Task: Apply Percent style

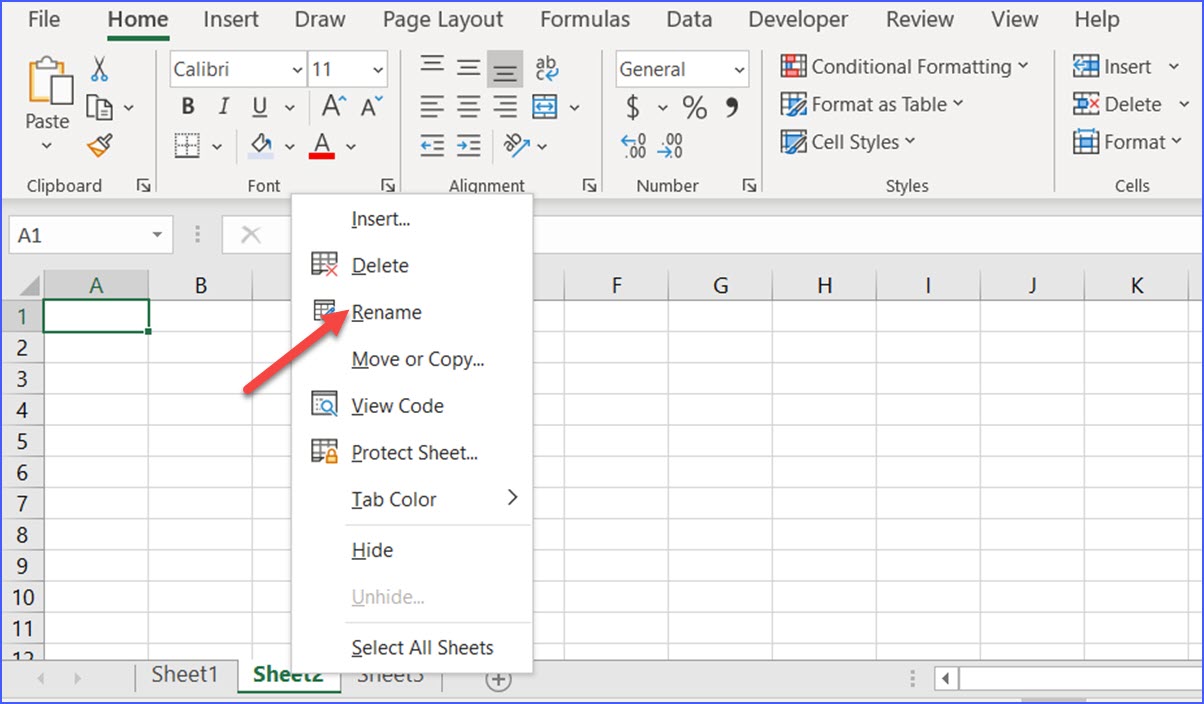Action: (694, 107)
